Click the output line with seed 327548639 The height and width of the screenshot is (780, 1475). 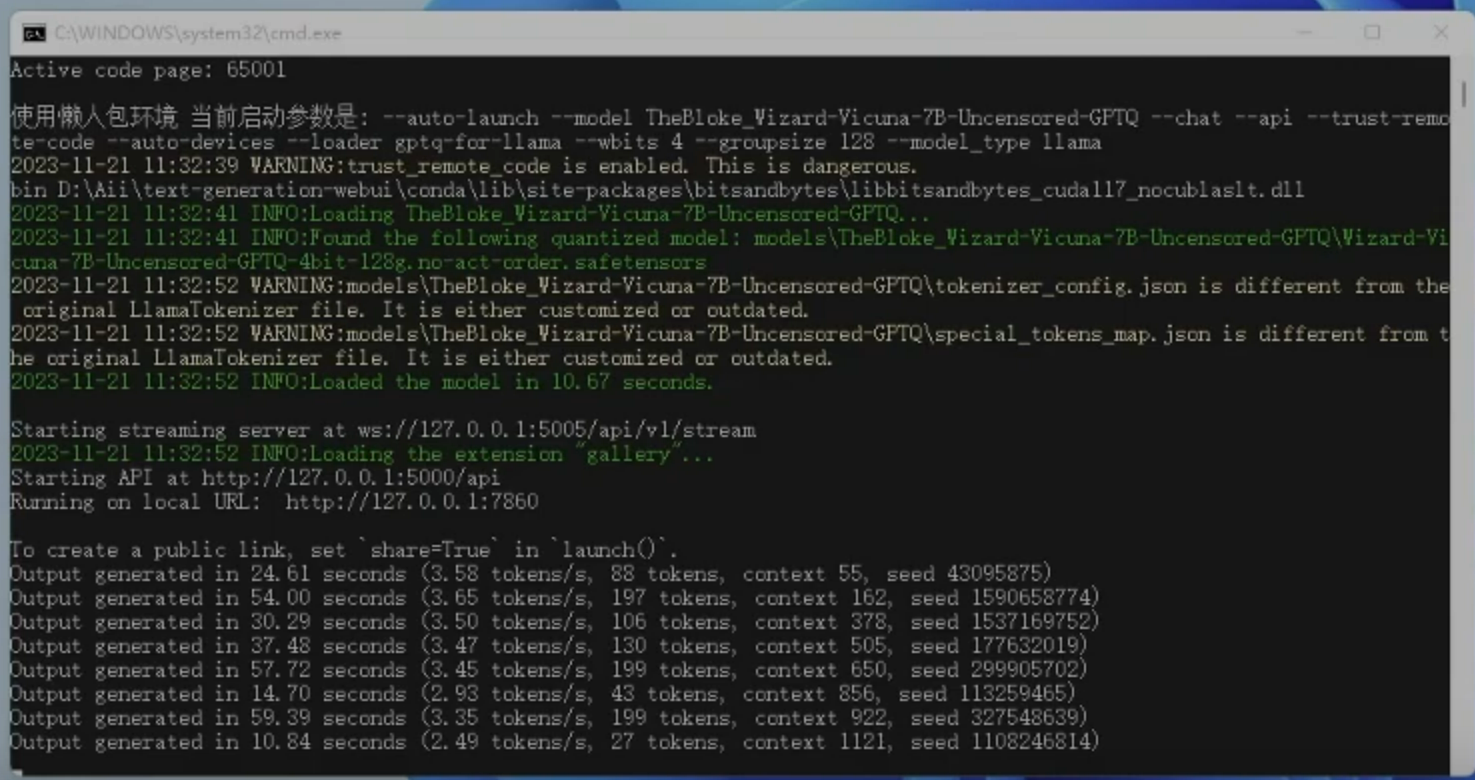click(x=549, y=718)
